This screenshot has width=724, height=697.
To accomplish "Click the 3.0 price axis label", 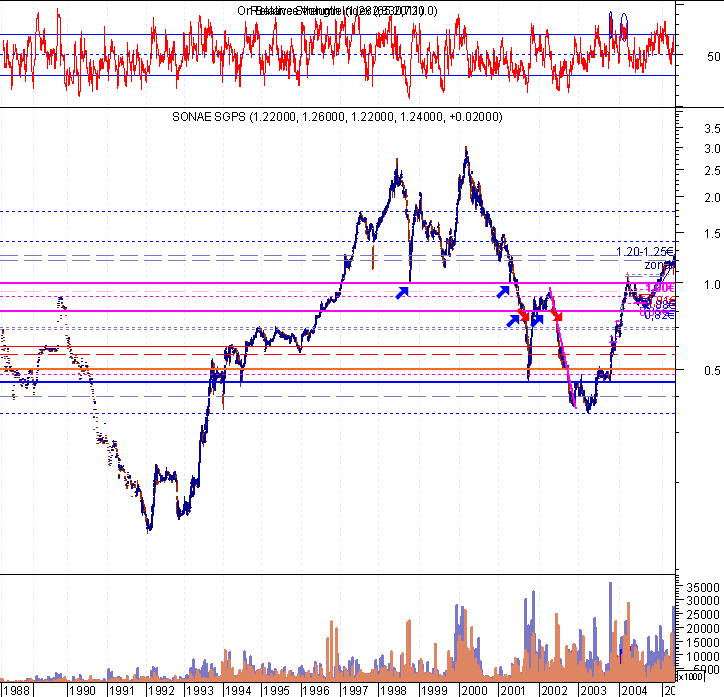I will click(x=712, y=149).
